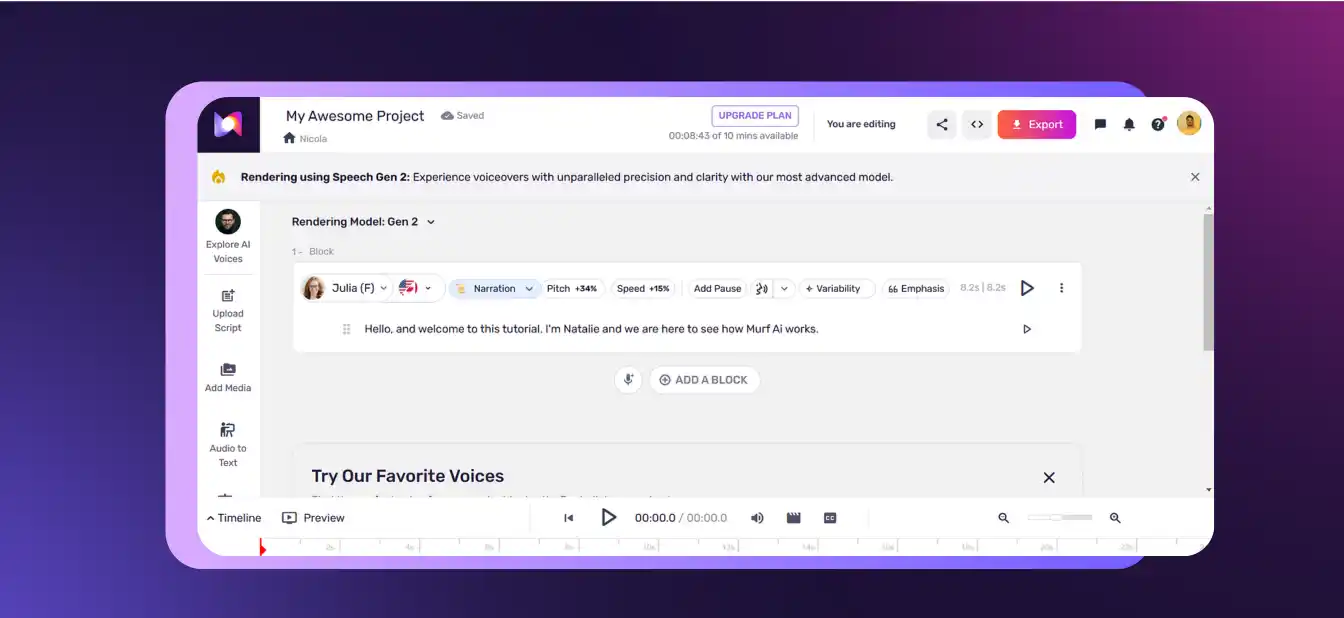This screenshot has height=618, width=1344.
Task: Toggle the closed captions CC icon
Action: [830, 518]
